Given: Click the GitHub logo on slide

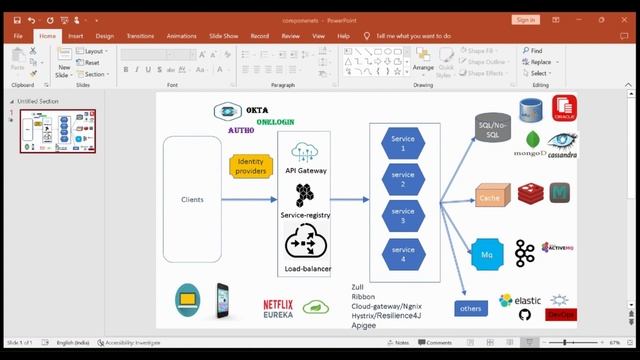Looking at the screenshot, I should click(525, 315).
